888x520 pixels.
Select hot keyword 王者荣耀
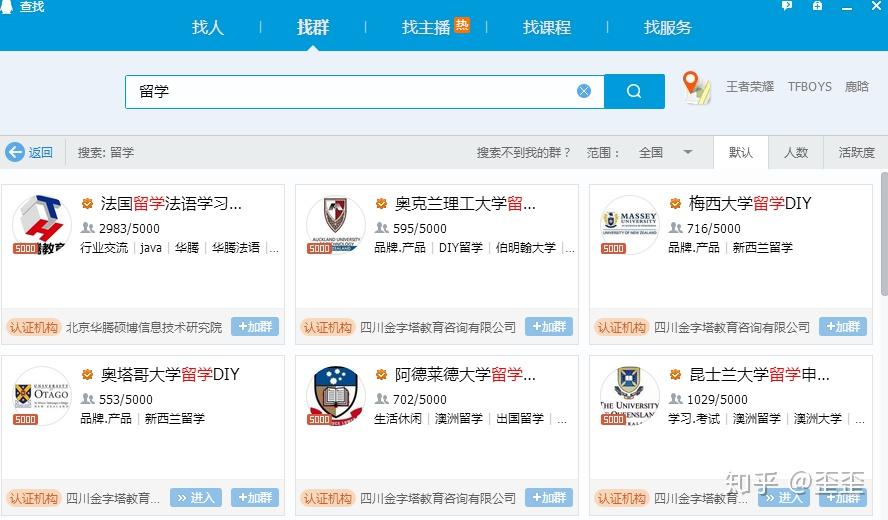(x=750, y=87)
